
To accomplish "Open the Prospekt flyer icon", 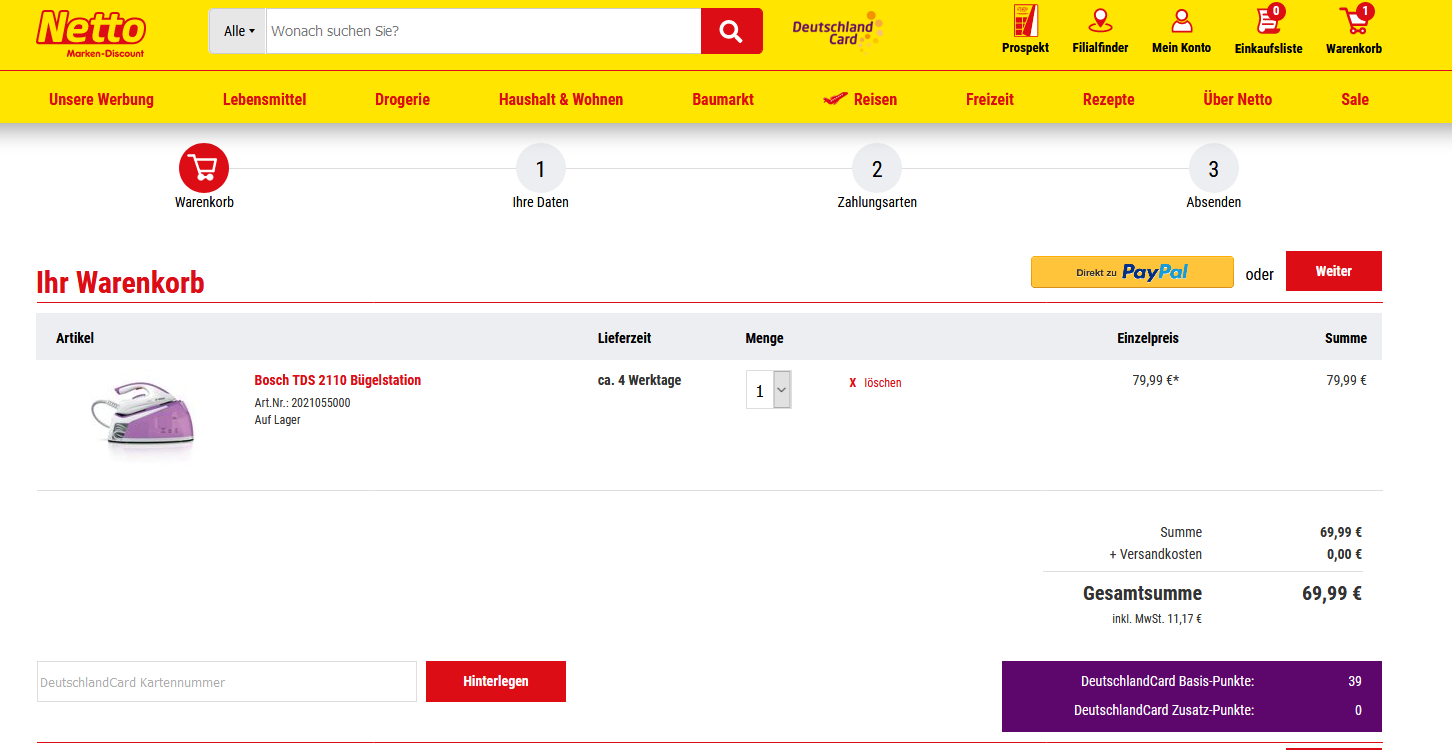I will coord(1025,22).
